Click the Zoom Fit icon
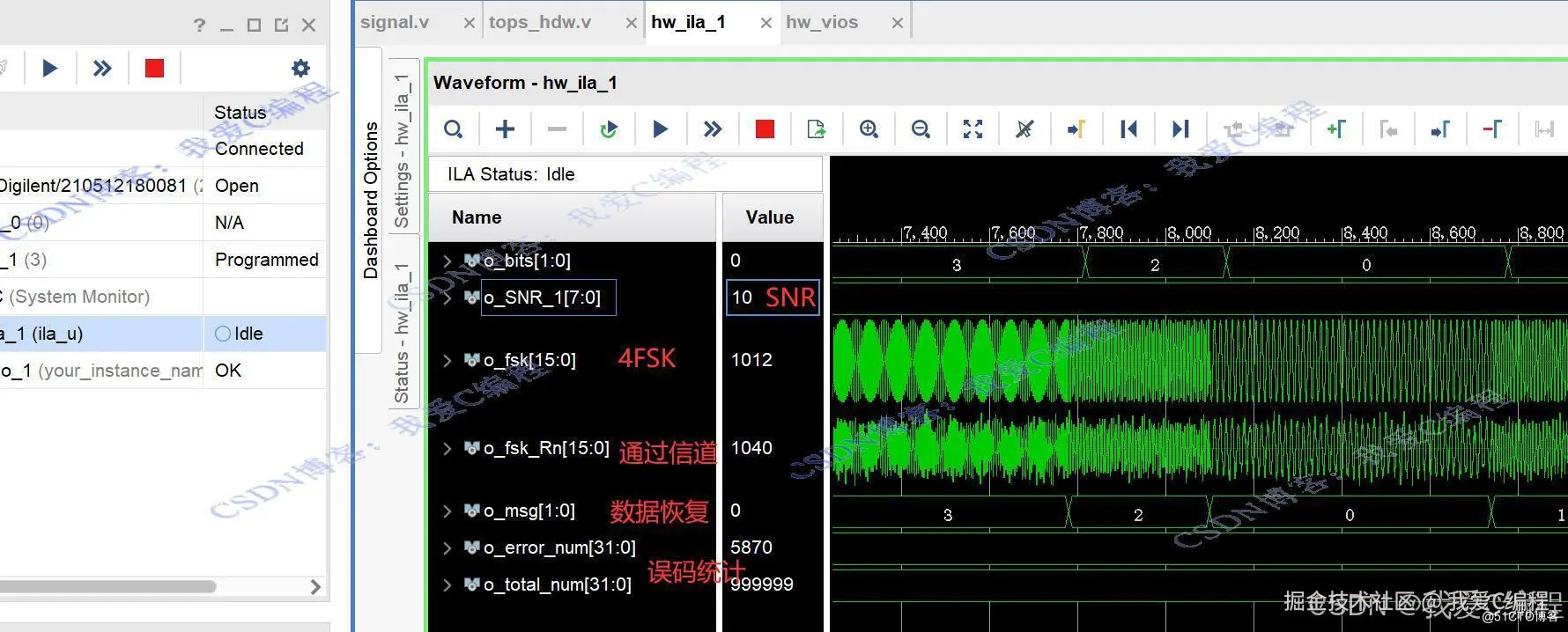 tap(973, 129)
